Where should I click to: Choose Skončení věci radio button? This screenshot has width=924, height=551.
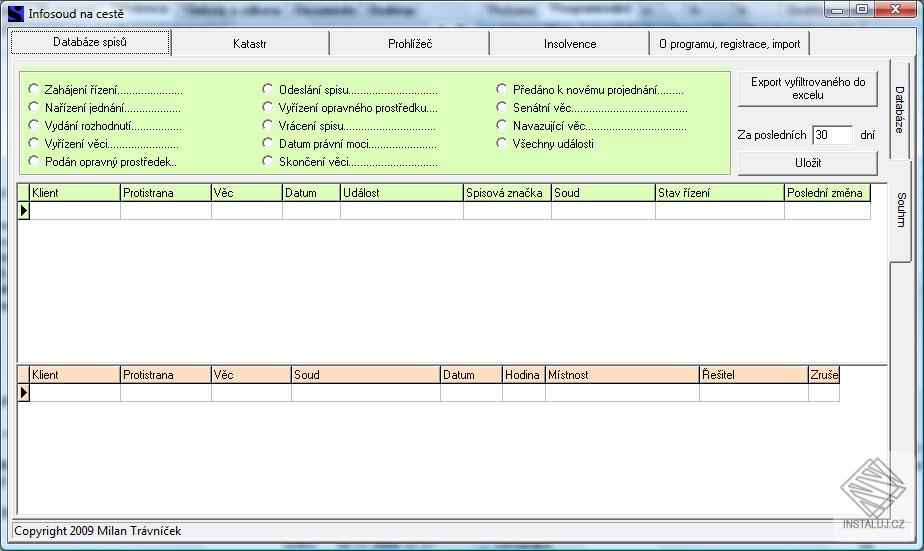click(x=268, y=161)
